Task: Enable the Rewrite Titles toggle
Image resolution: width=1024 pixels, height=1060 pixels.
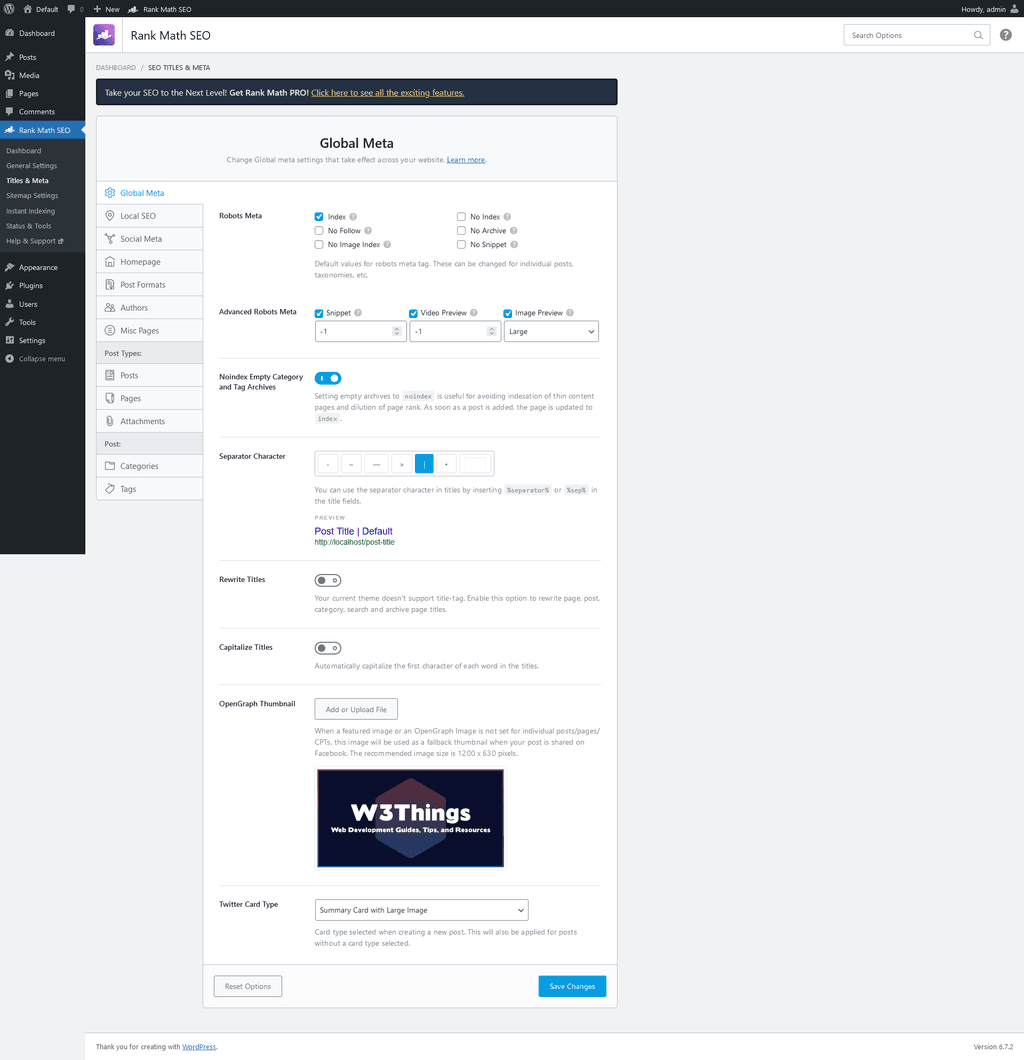Action: [x=328, y=580]
